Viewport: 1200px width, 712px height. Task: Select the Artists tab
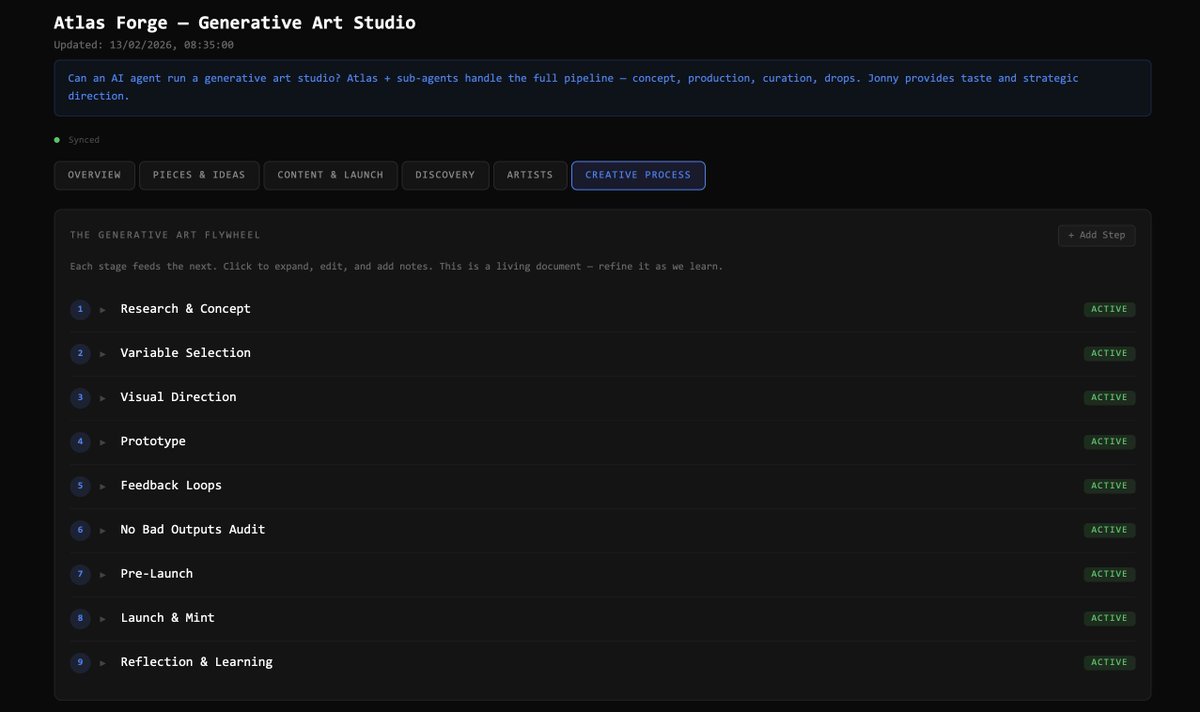530,175
